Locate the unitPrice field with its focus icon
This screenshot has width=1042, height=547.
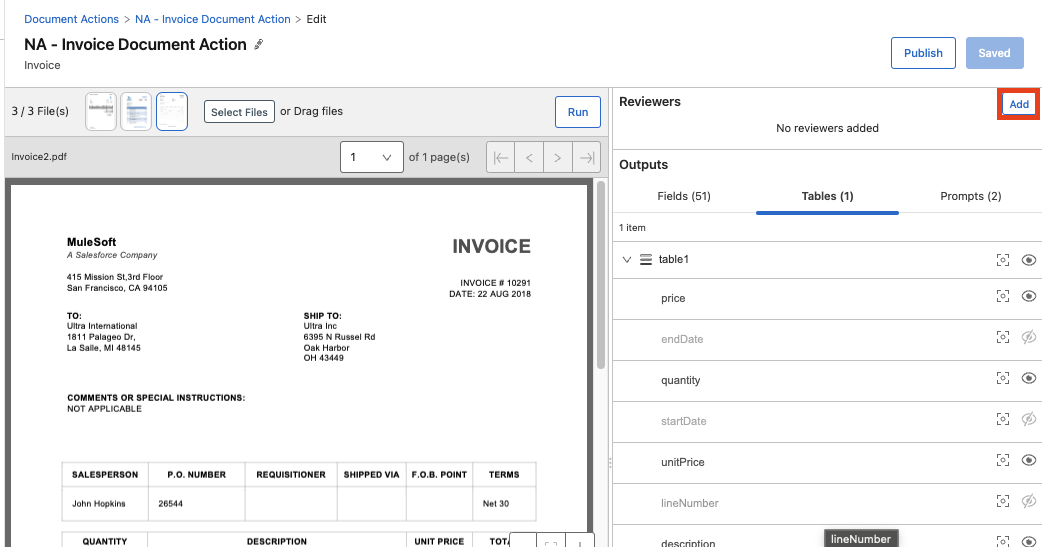pos(1003,460)
